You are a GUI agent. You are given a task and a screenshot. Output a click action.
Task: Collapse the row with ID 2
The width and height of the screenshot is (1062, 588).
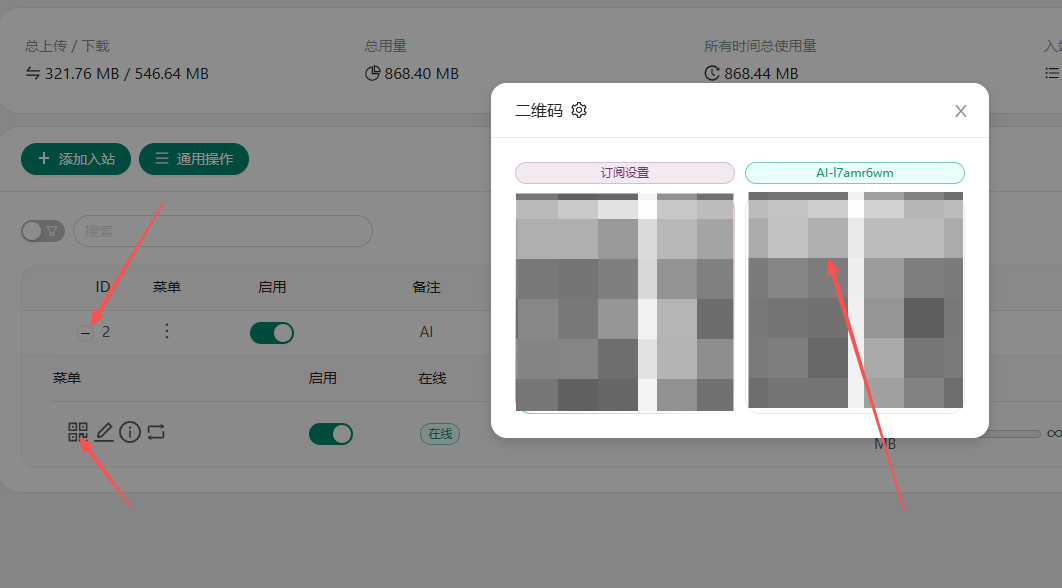85,333
